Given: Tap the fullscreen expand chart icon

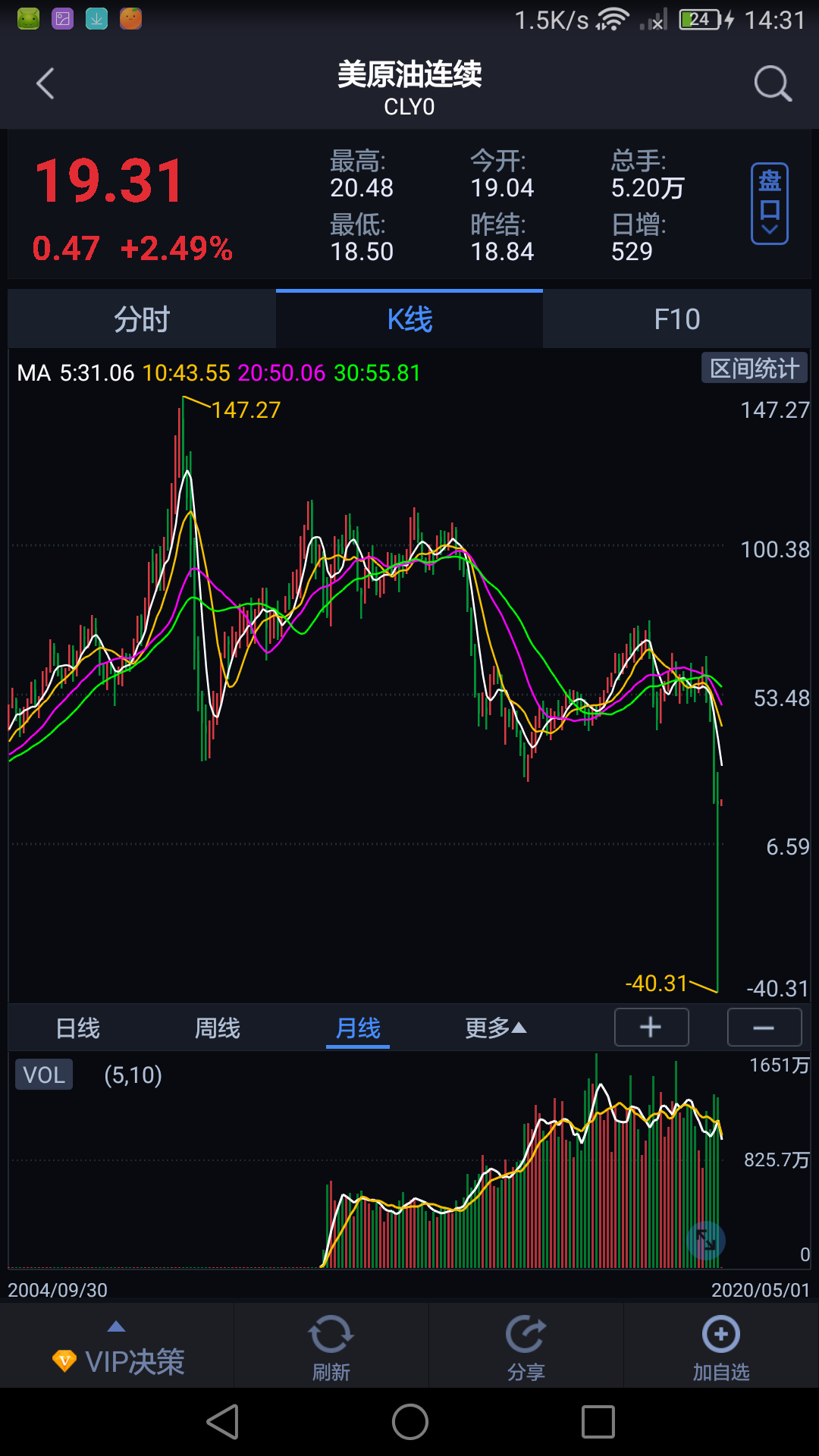Looking at the screenshot, I should [x=706, y=1241].
